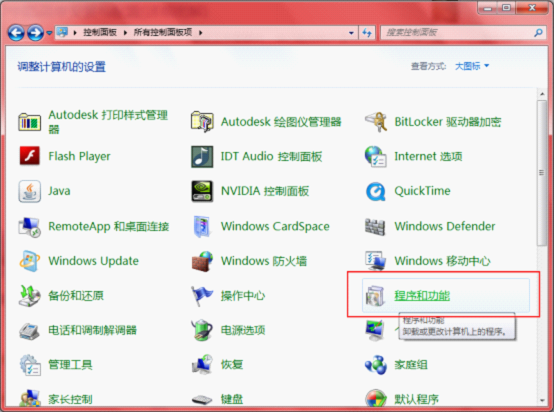
Task: Open the 程序和功能 icon
Action: pyautogui.click(x=375, y=295)
